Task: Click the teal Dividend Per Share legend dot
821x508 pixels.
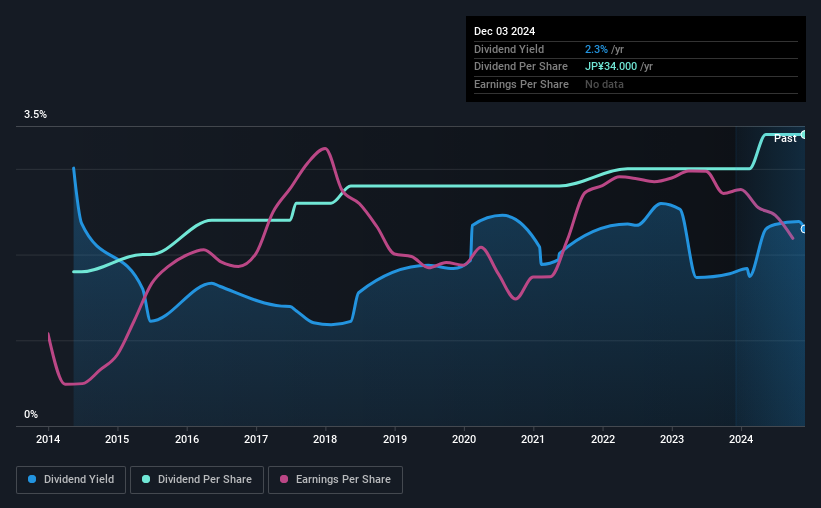Action: click(146, 479)
